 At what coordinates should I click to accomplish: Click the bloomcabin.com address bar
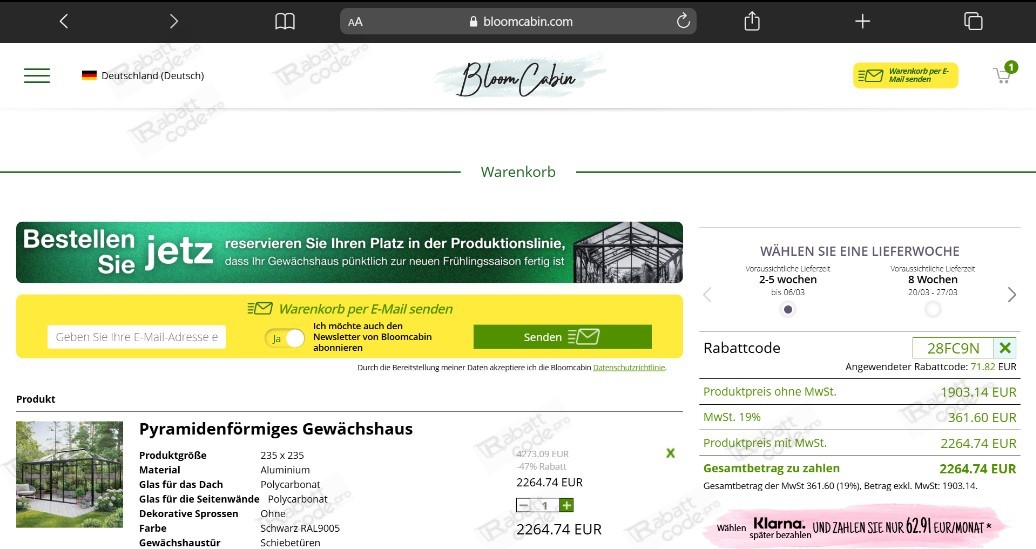coord(518,21)
